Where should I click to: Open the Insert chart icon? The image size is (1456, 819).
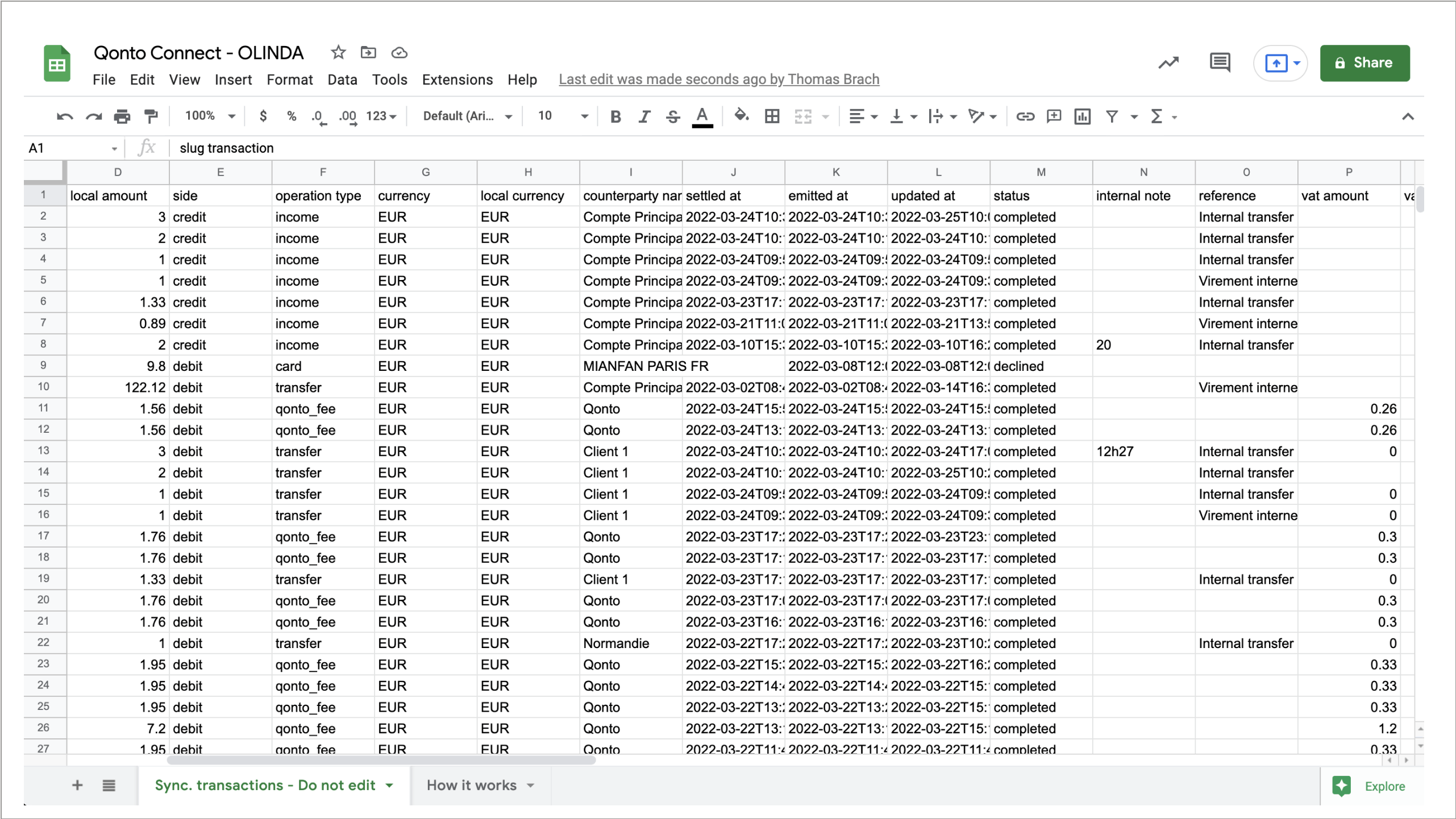click(1081, 116)
